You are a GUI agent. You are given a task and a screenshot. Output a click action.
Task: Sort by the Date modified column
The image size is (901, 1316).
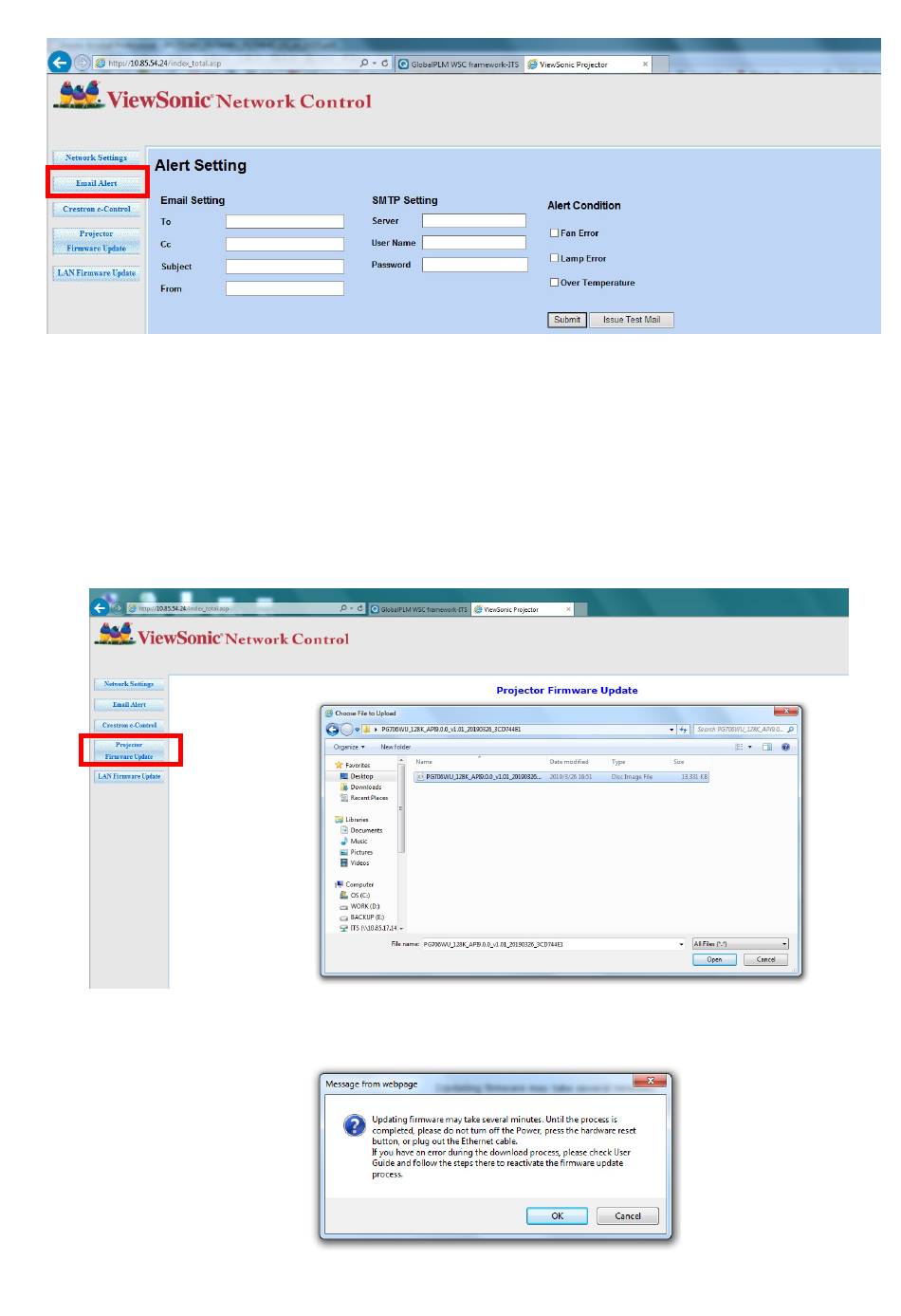[x=569, y=762]
